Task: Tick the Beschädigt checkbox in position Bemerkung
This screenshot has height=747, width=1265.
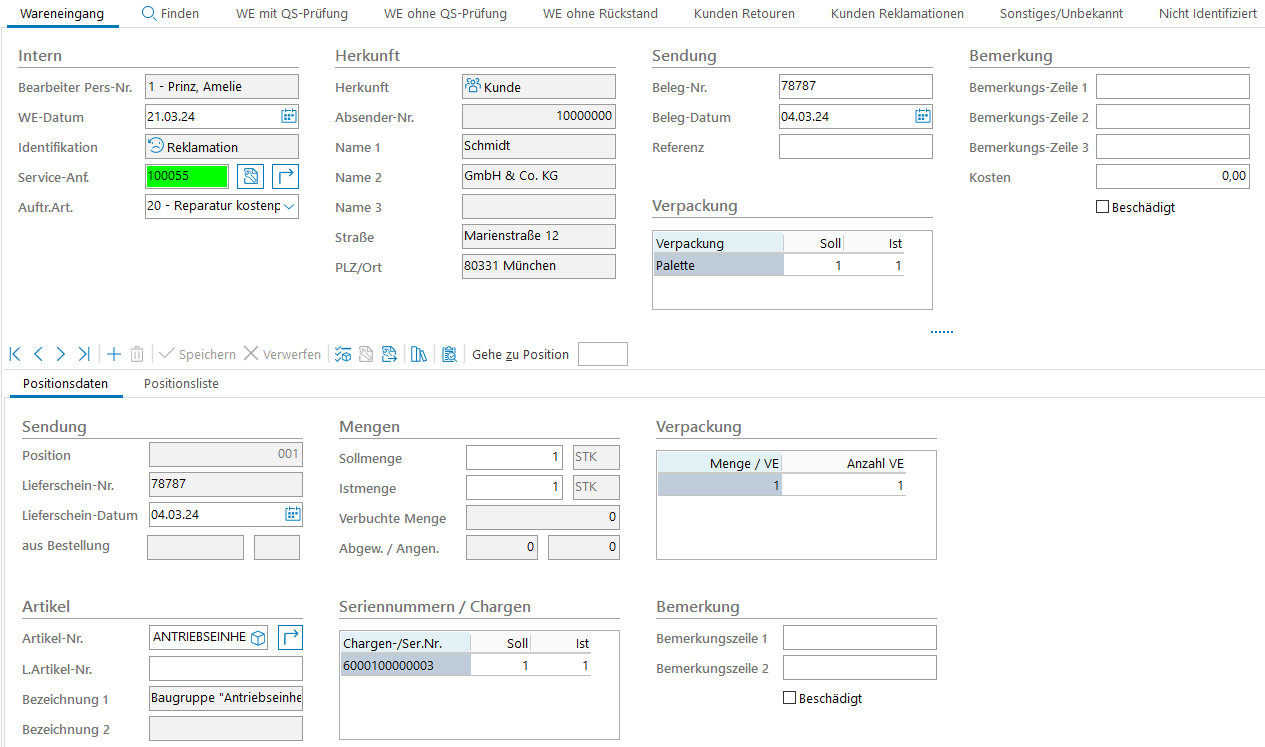Action: 790,698
